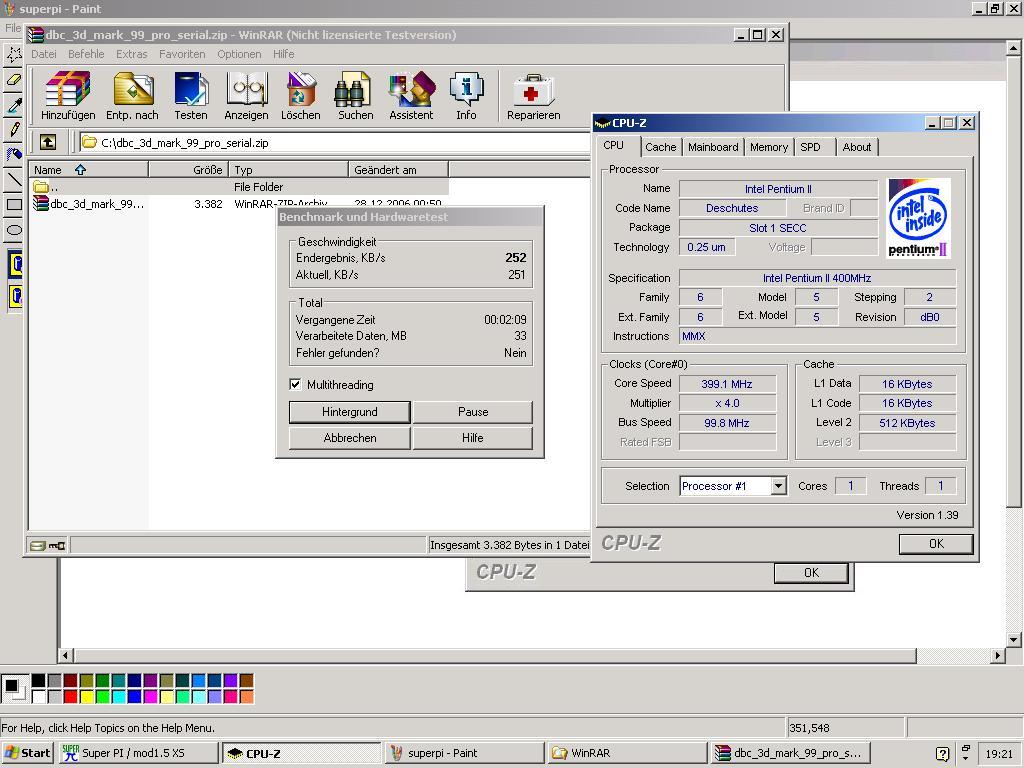Select the Line tool in Paint

[14, 180]
